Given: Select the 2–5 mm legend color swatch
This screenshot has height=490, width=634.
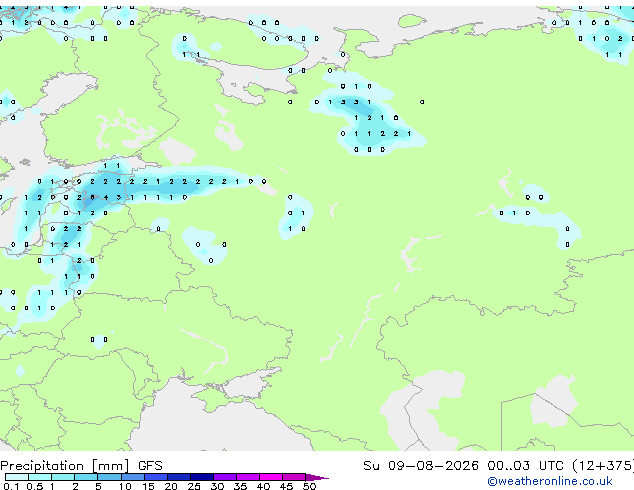Looking at the screenshot, I should tap(86, 477).
